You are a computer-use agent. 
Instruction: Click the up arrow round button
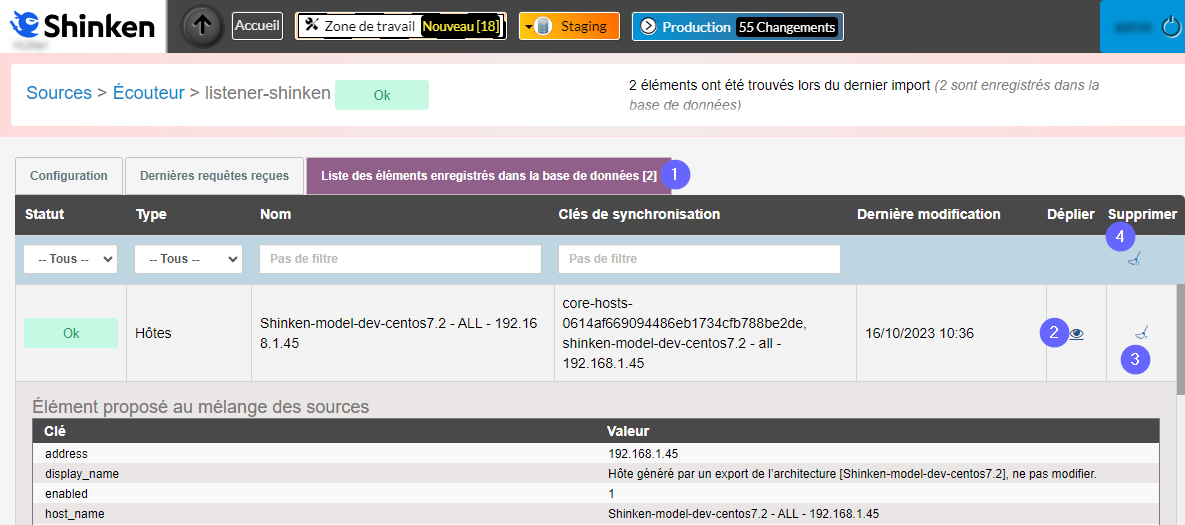tap(203, 26)
